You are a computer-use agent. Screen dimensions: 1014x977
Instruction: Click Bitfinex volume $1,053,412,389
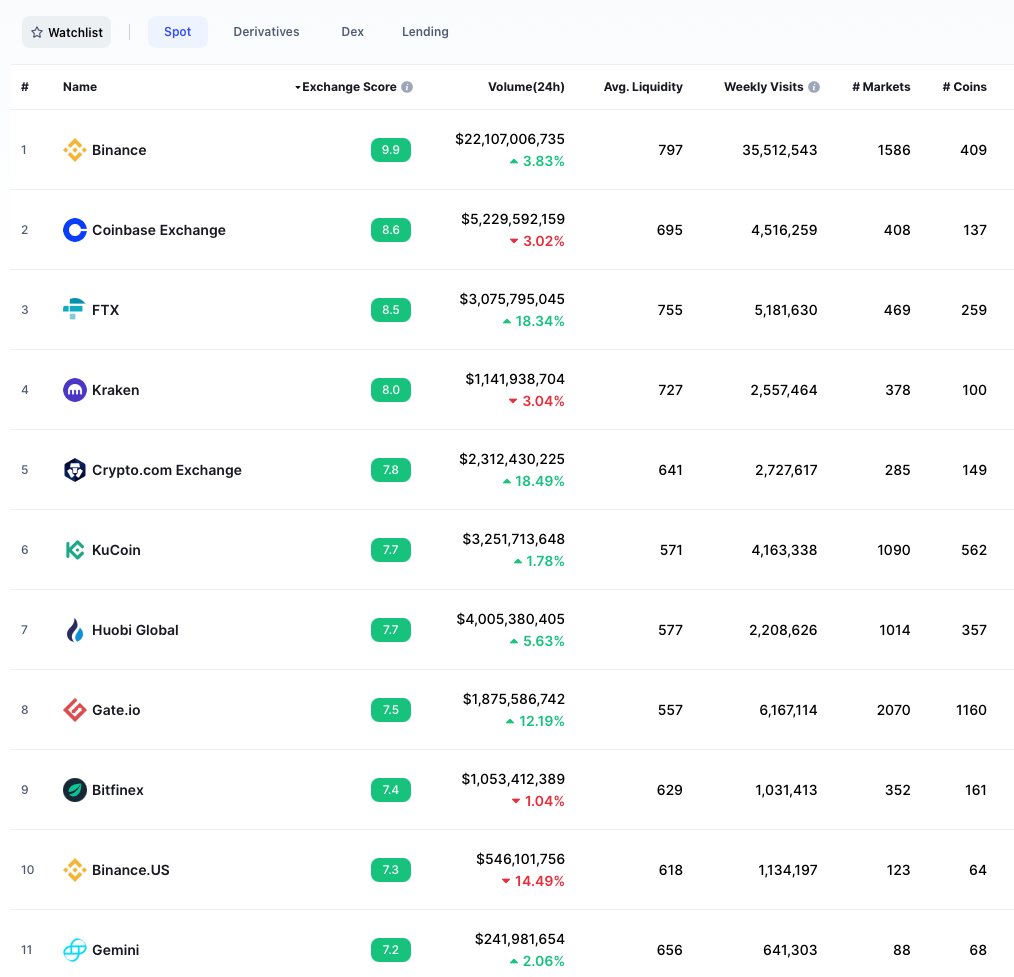coord(513,779)
